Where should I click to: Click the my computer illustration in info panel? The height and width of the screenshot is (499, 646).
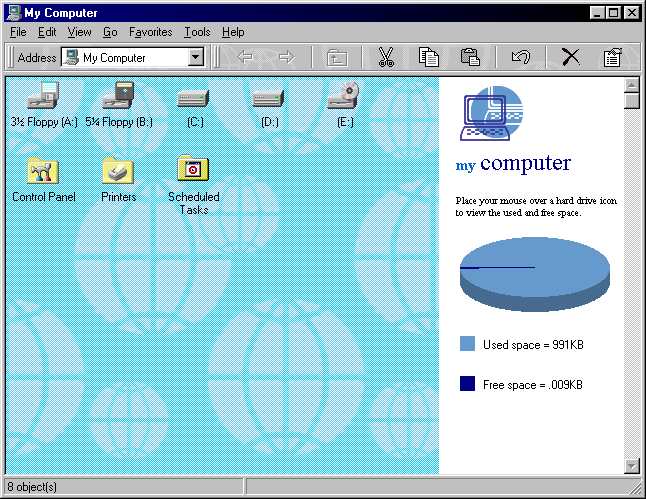coord(492,113)
